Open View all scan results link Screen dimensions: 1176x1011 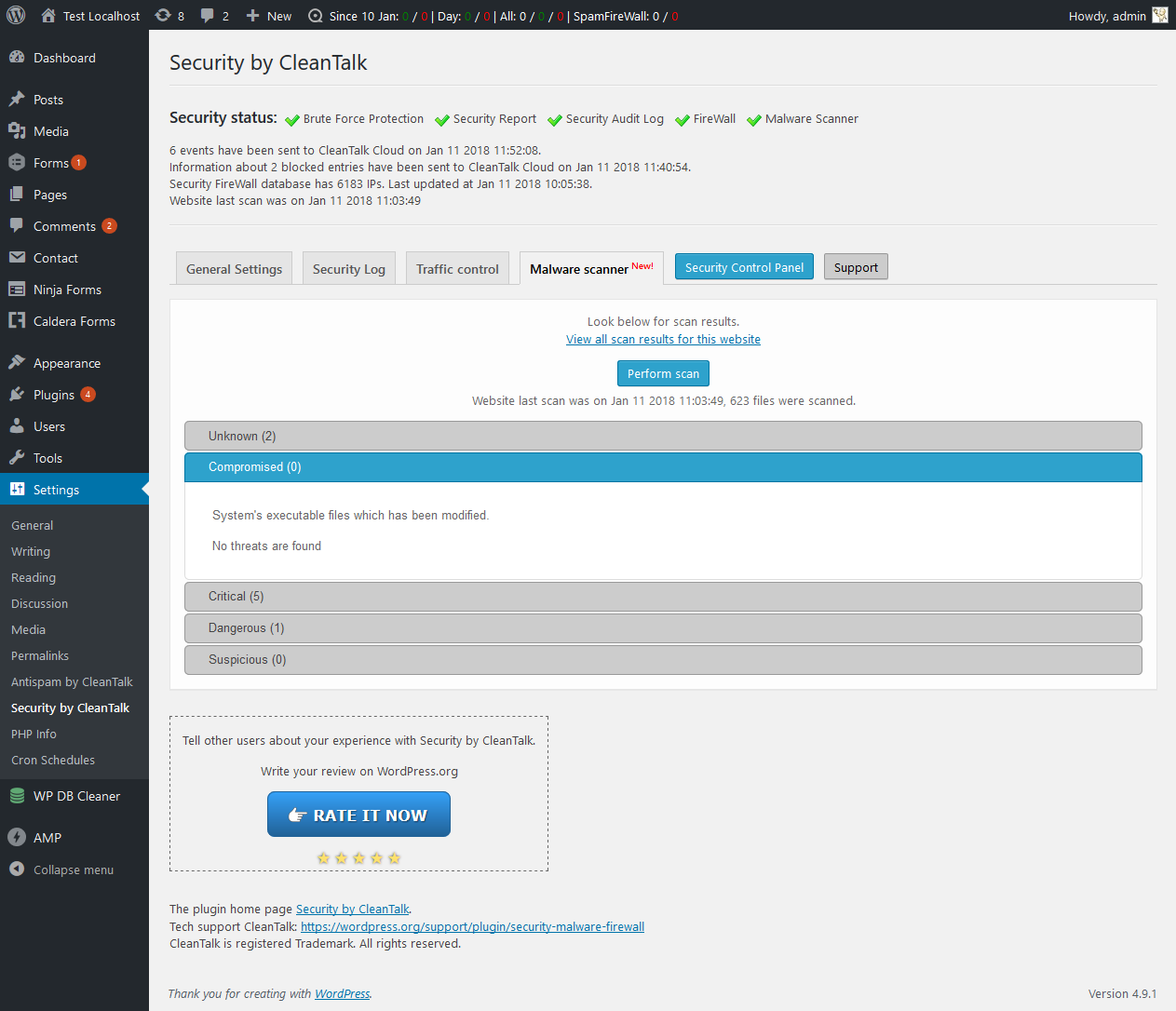[663, 340]
